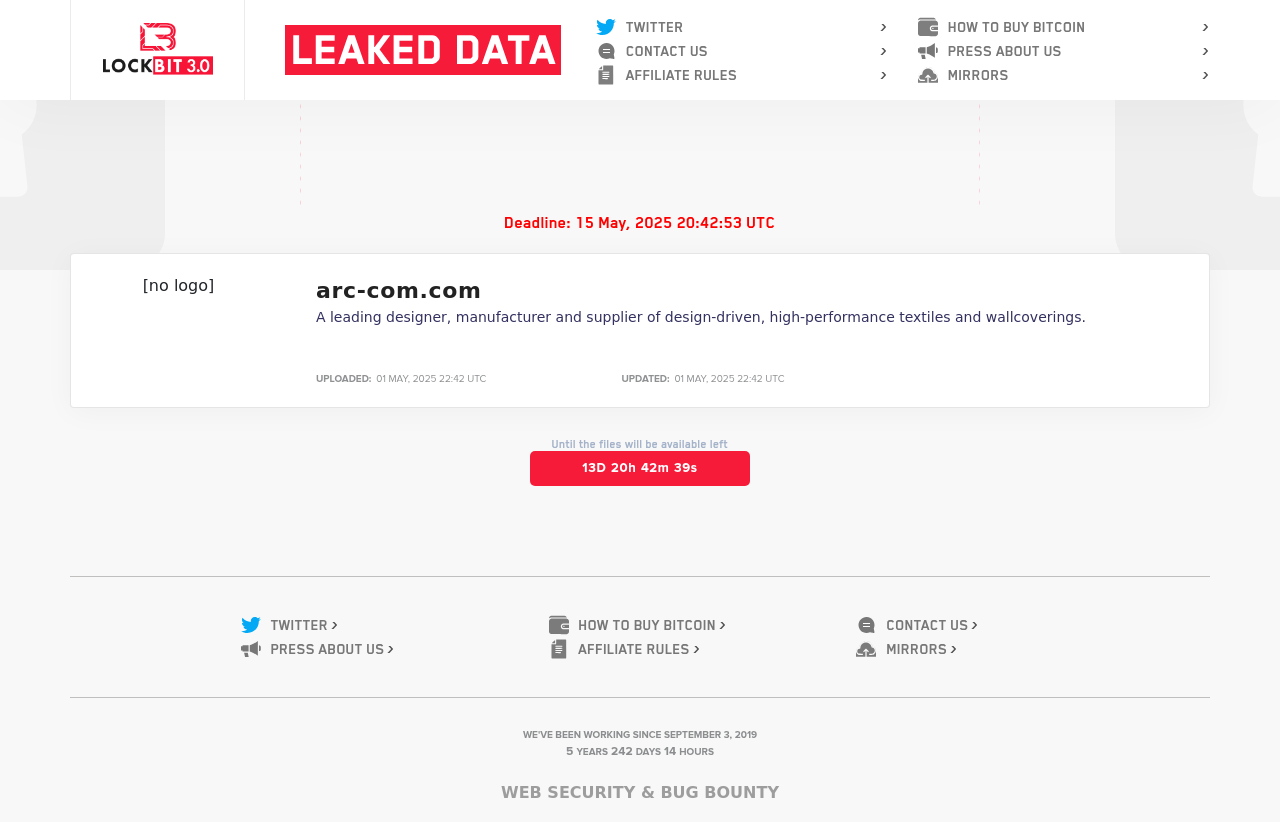Select the arc-com.com title heading

pos(398,290)
